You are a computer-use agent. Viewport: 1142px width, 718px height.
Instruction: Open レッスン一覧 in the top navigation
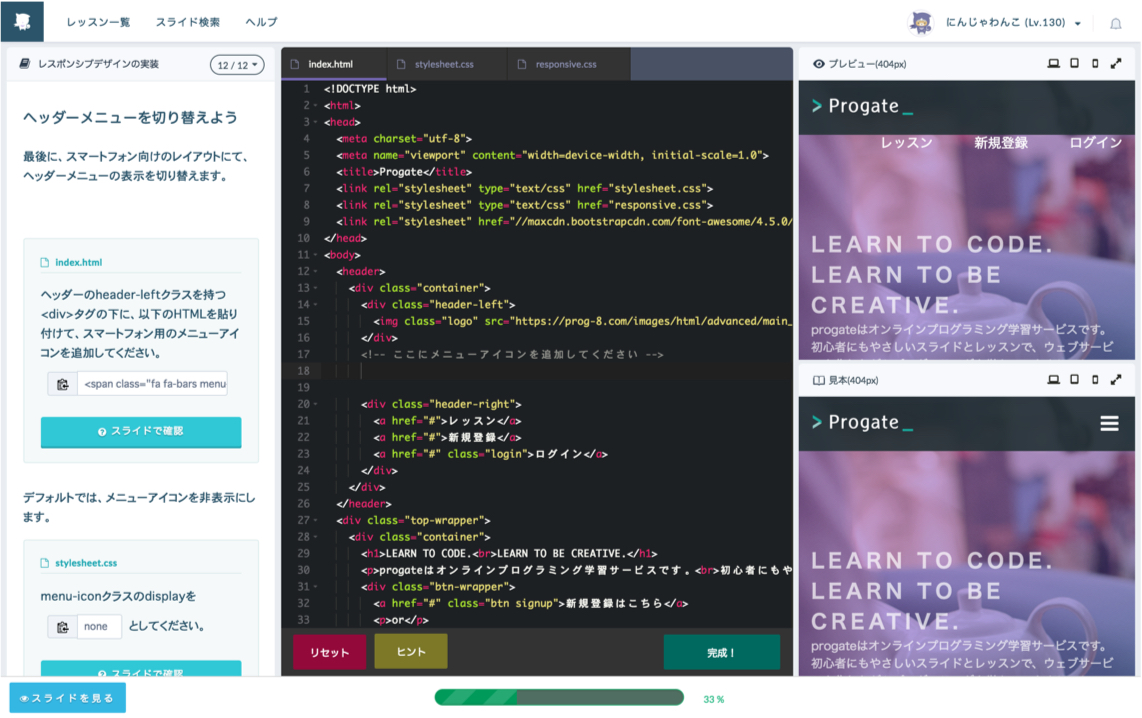click(98, 22)
